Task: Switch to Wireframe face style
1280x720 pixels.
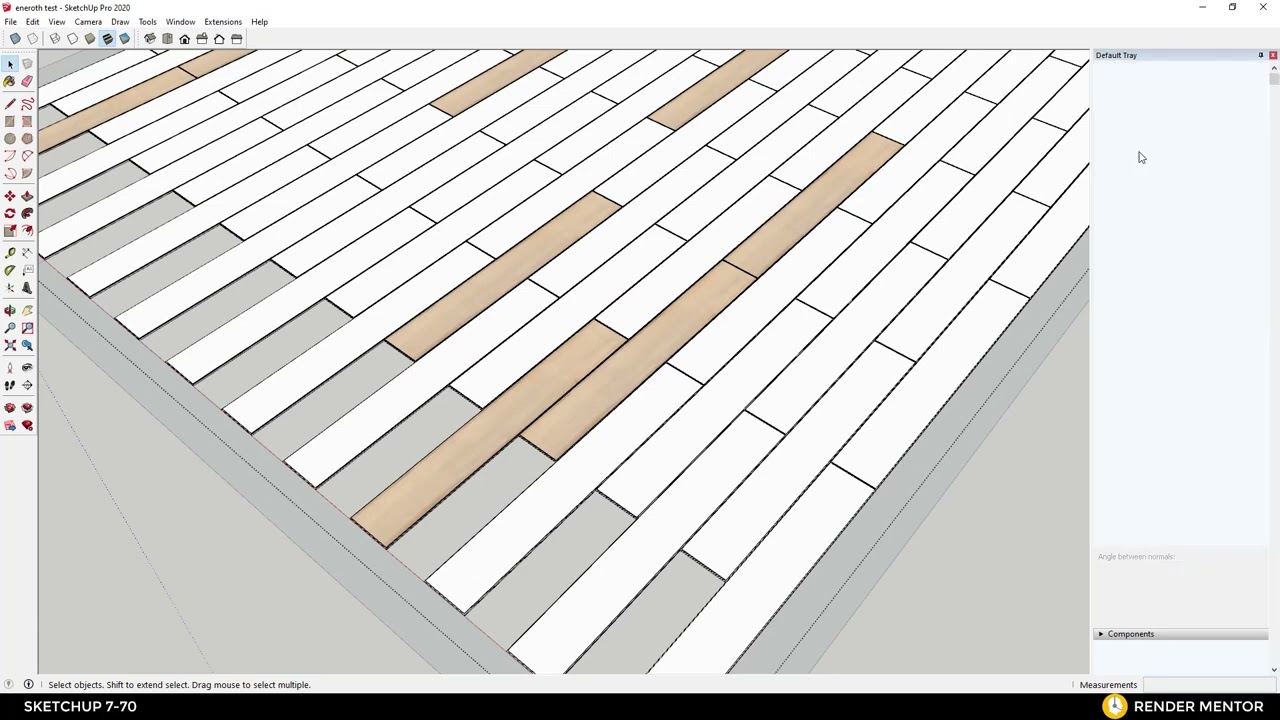Action: click(x=55, y=39)
